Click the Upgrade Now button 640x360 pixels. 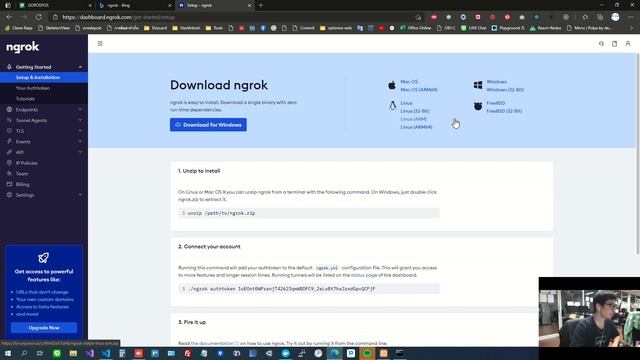(x=44, y=328)
